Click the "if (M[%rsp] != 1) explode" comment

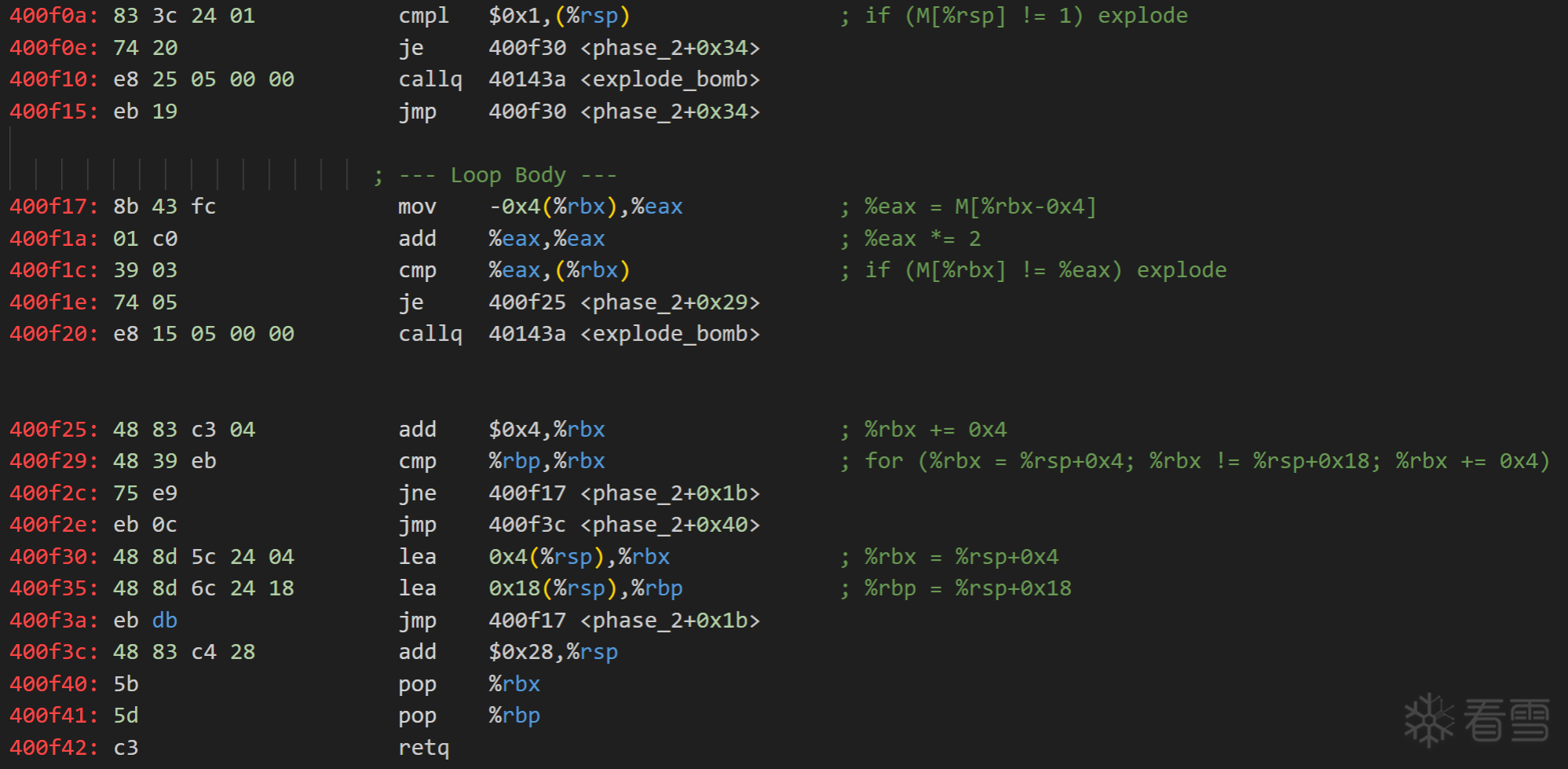1025,16
